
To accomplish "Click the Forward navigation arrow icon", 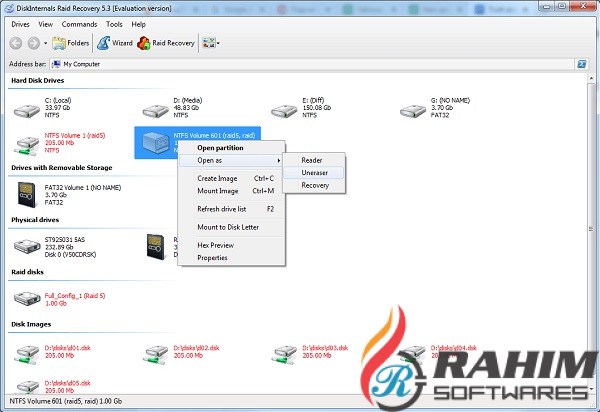I will (34, 43).
